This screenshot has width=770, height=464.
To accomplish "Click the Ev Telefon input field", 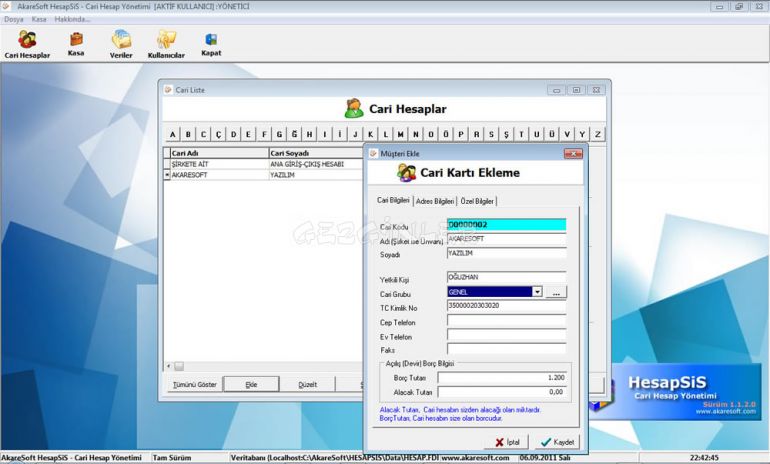I will pos(506,335).
